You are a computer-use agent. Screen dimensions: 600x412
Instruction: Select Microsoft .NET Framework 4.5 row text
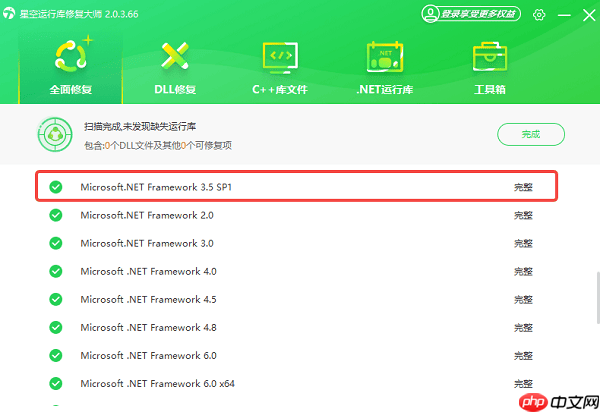point(148,299)
